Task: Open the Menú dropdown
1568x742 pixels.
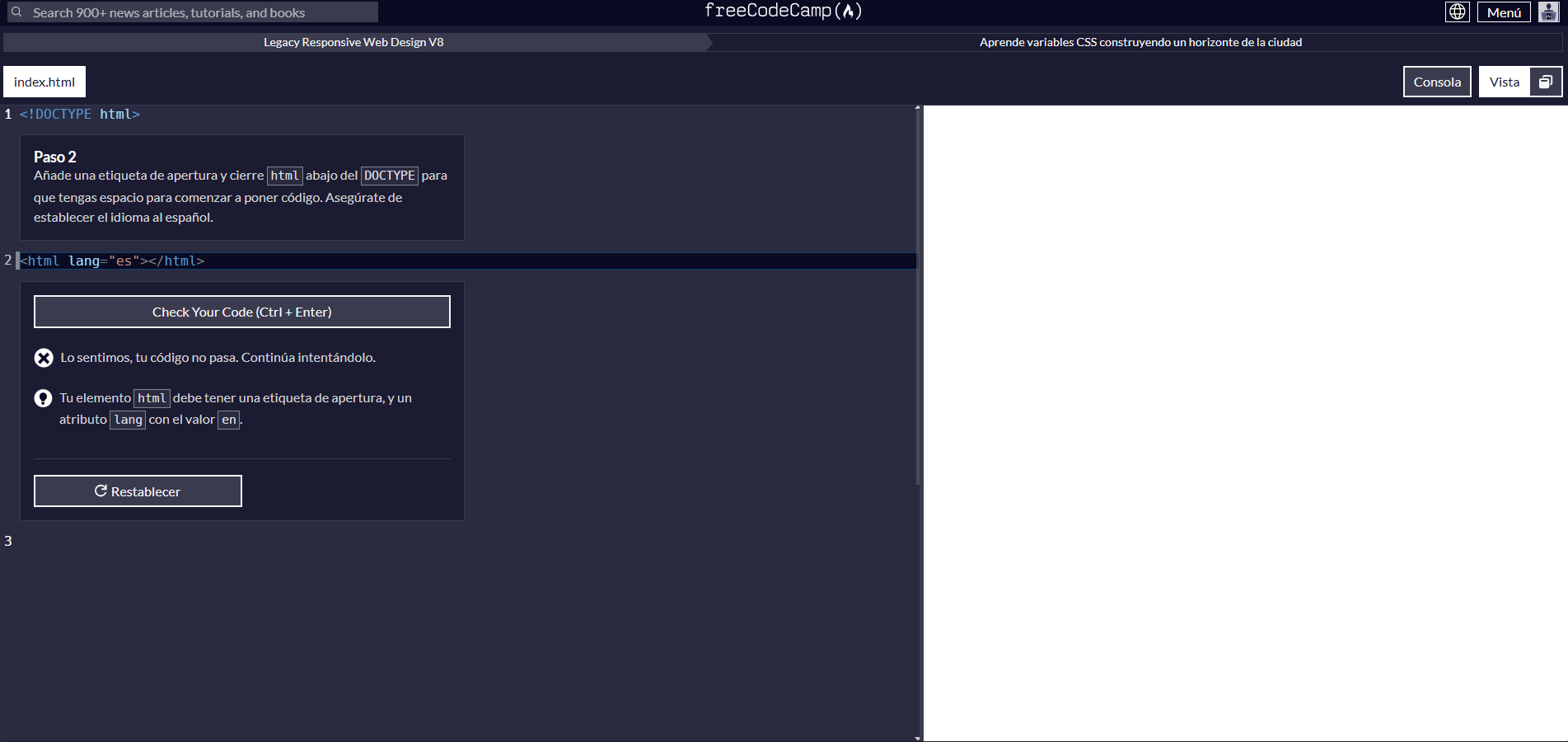Action: click(x=1504, y=12)
